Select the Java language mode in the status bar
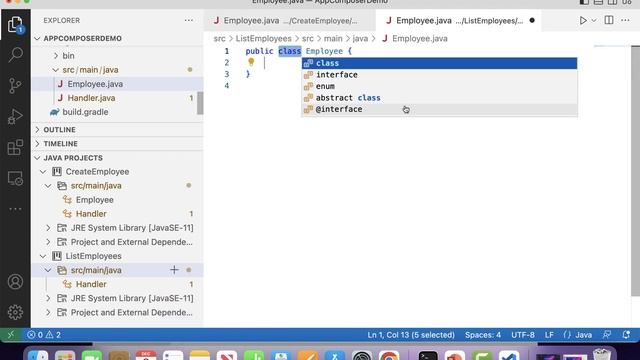 click(x=583, y=335)
